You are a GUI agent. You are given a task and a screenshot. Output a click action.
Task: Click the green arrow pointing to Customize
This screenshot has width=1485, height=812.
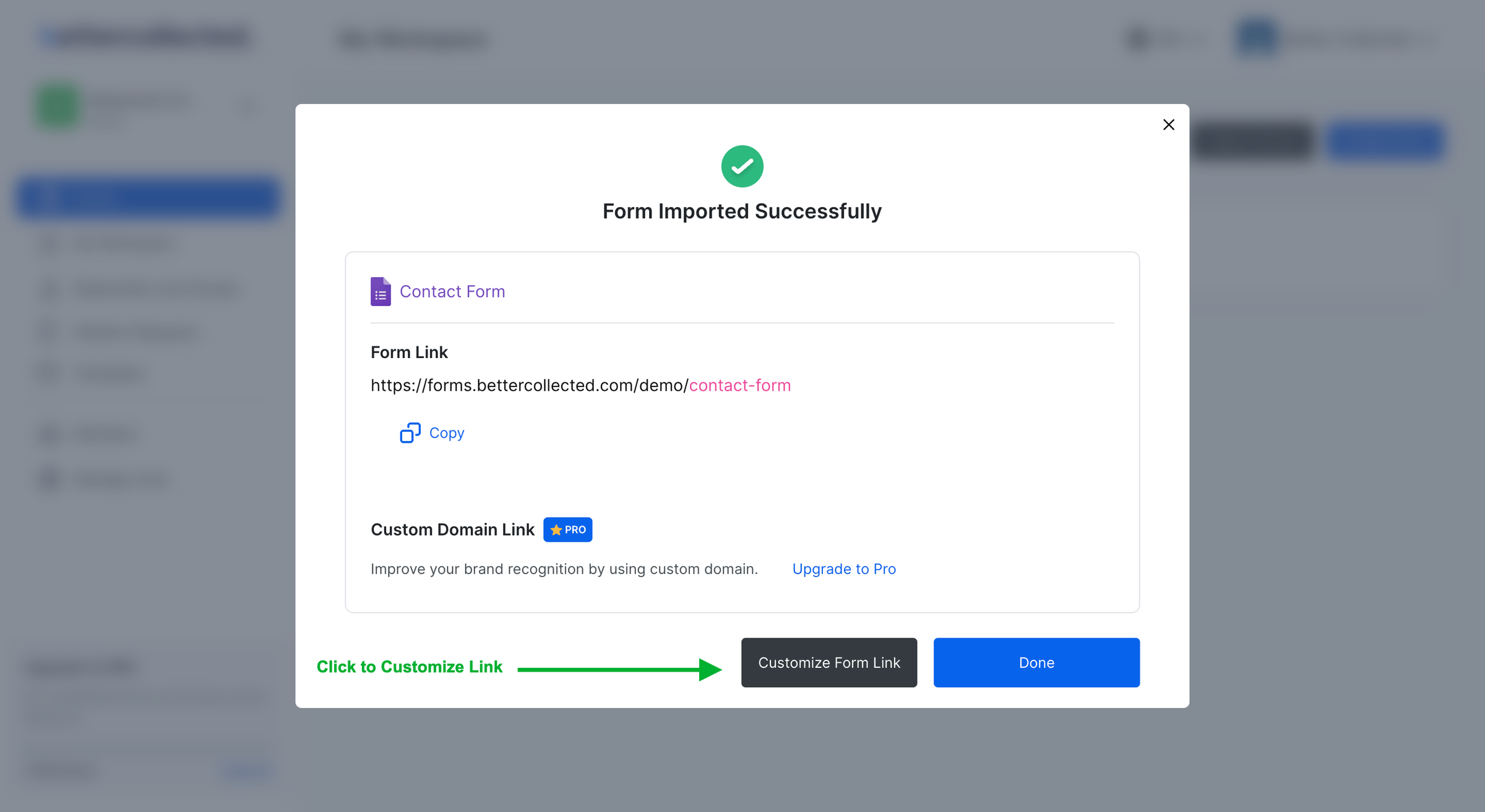pyautogui.click(x=619, y=669)
